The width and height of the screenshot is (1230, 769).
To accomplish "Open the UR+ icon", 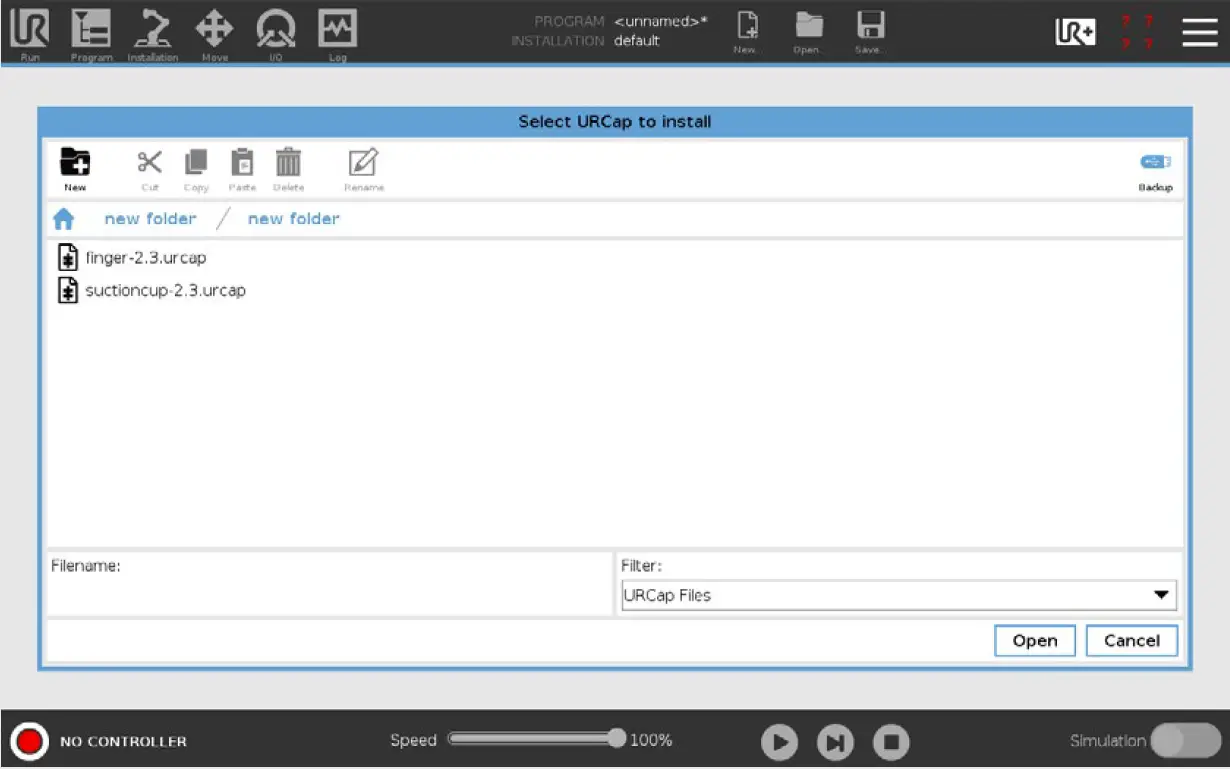I will tap(1076, 33).
